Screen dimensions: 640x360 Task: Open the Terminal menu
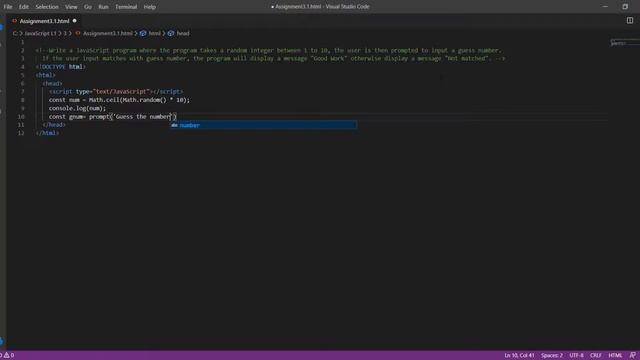pyautogui.click(x=126, y=7)
